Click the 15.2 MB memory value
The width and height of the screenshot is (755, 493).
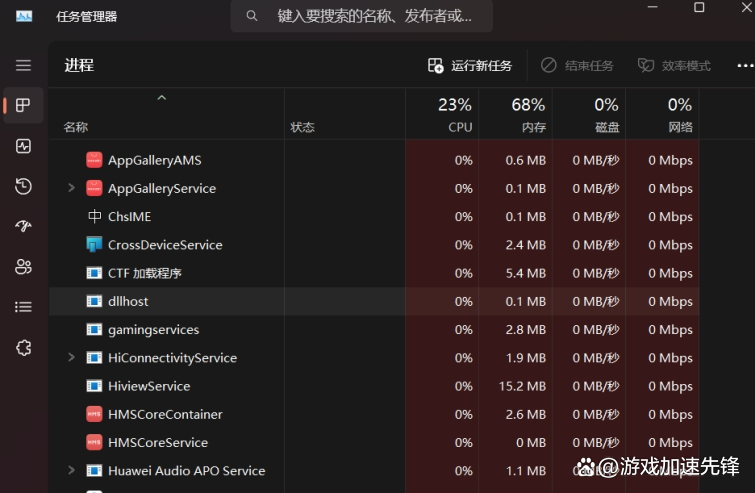522,386
